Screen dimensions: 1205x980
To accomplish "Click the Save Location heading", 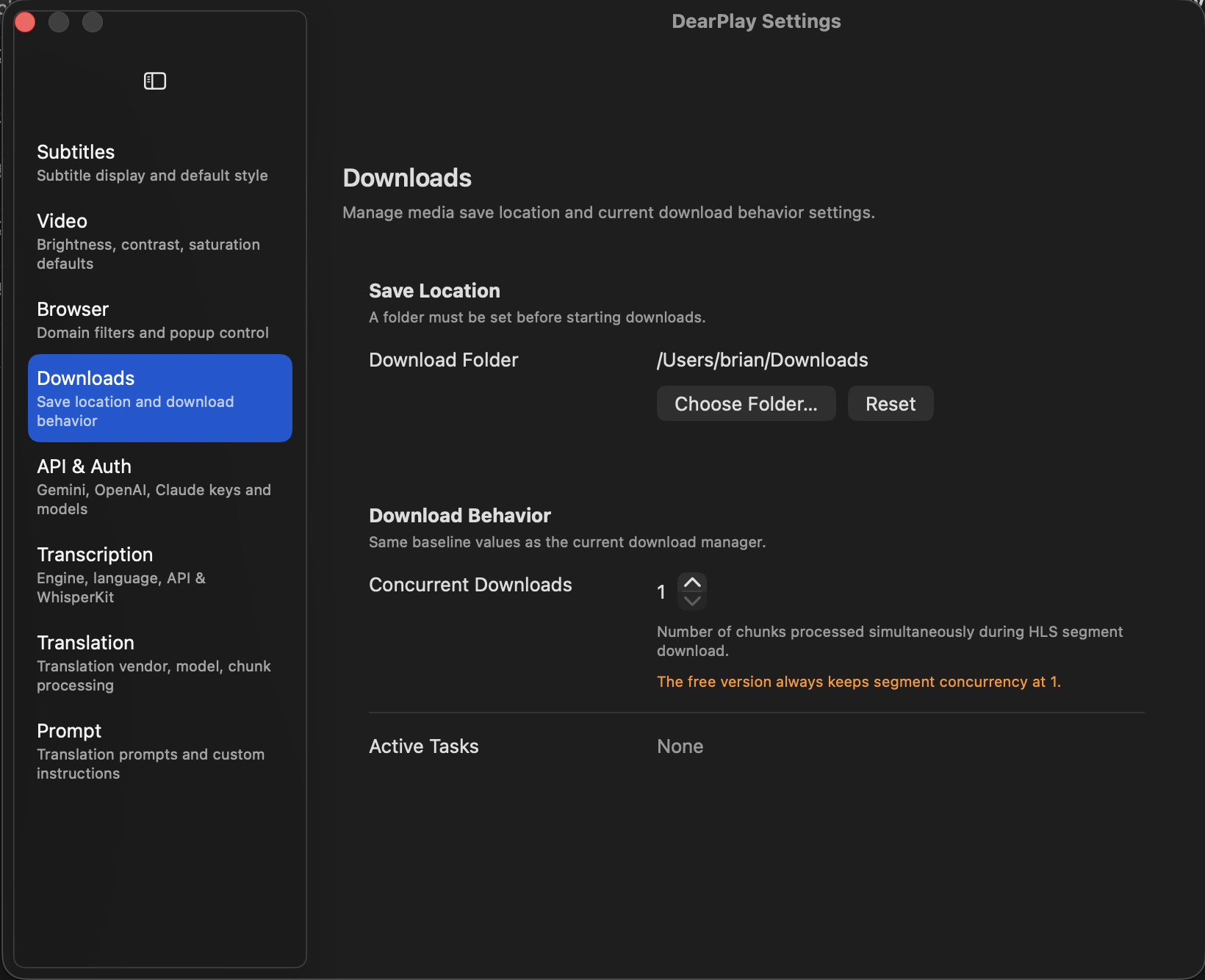I will (x=434, y=291).
